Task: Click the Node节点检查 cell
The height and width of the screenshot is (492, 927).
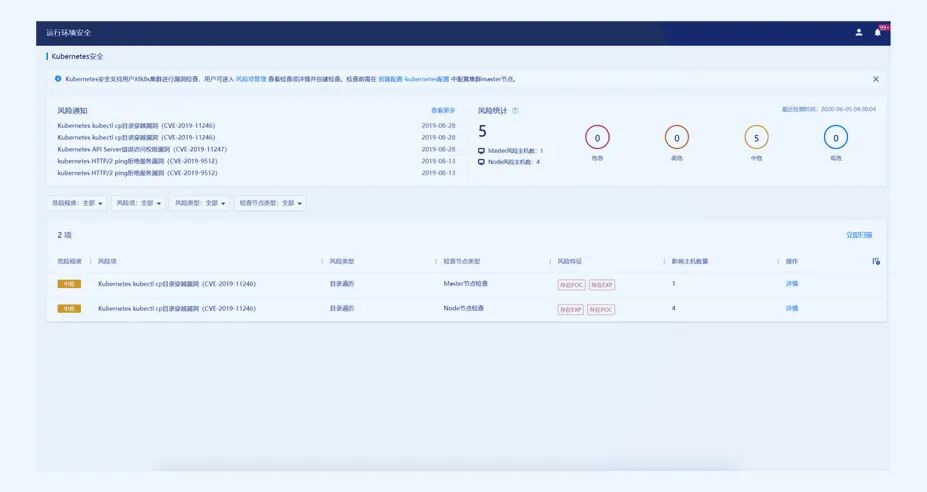Action: tap(464, 309)
